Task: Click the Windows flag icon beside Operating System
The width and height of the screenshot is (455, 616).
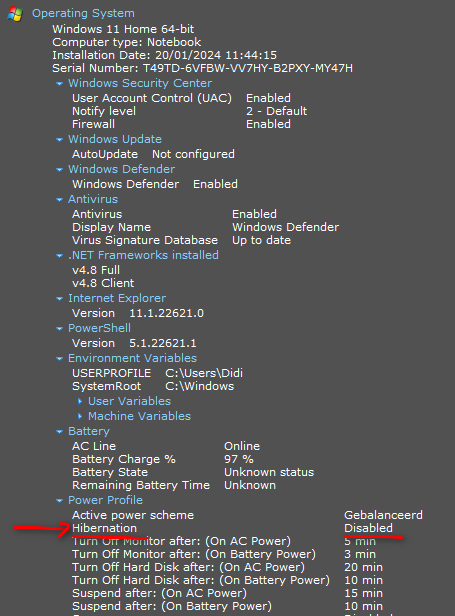Action: (x=15, y=14)
